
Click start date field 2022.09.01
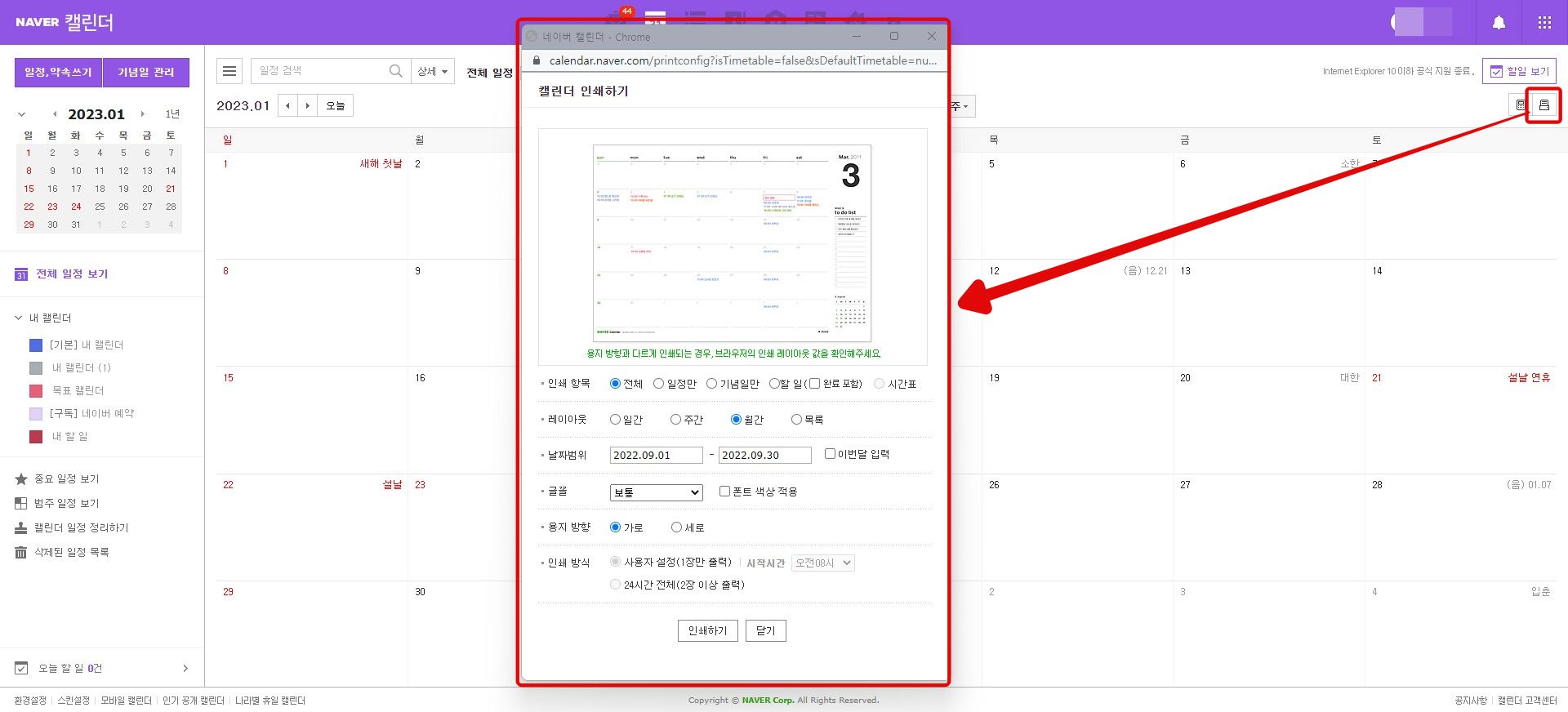(656, 456)
